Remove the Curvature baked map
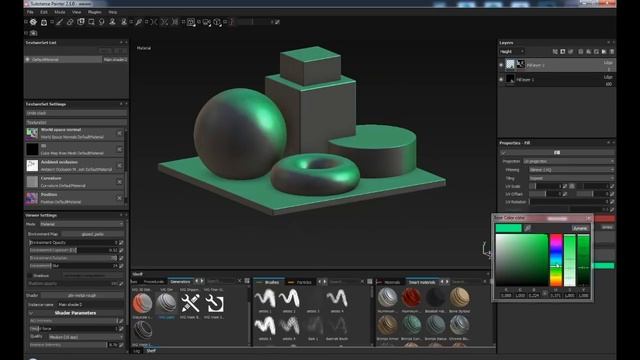This screenshot has height=360, width=640. 120,182
